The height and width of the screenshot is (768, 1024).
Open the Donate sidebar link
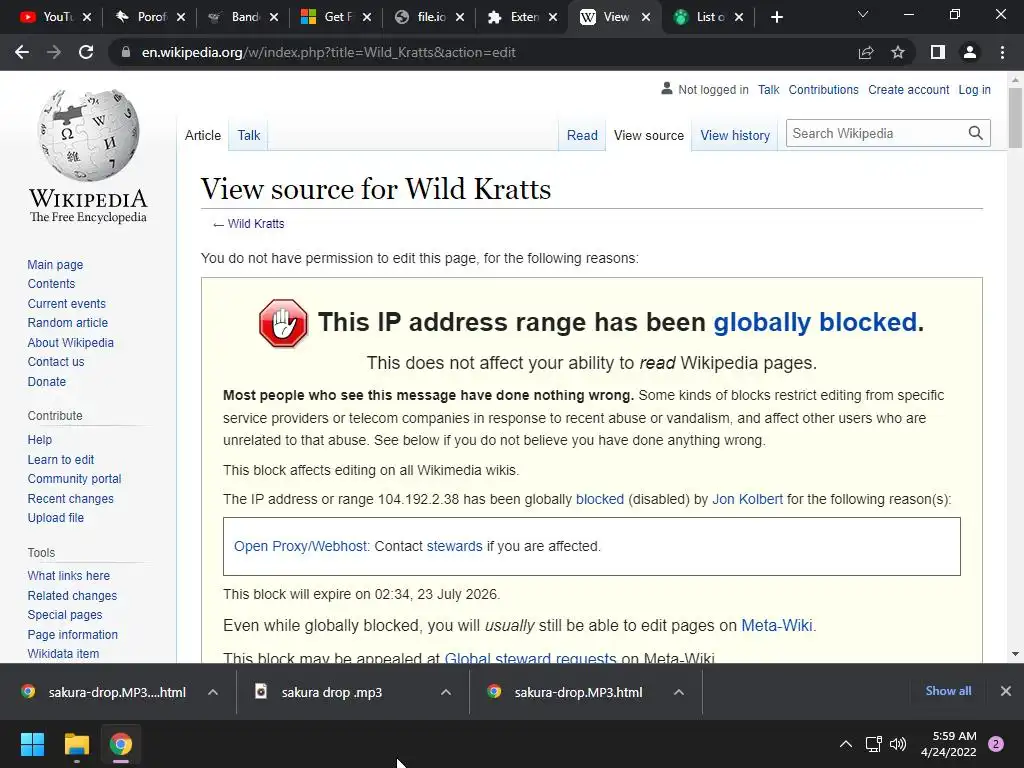pos(46,381)
